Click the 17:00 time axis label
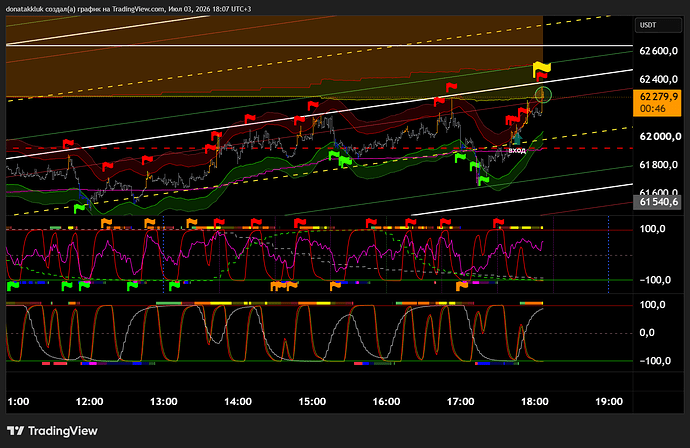 click(x=461, y=401)
